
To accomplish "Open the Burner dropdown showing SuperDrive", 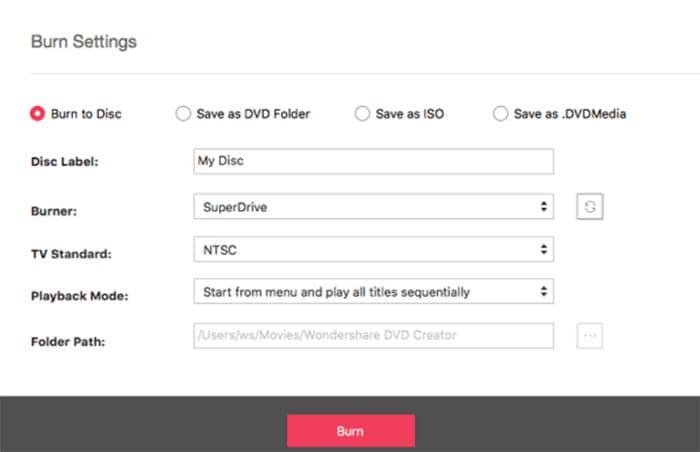I will (374, 206).
